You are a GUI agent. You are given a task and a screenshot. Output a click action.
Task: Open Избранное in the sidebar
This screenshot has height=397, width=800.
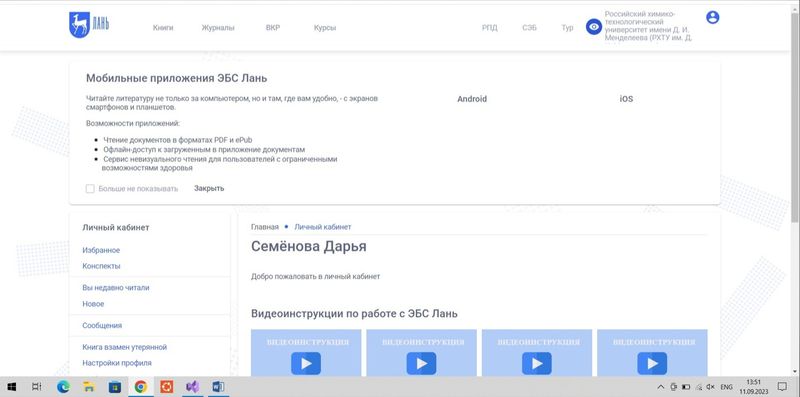pos(101,250)
